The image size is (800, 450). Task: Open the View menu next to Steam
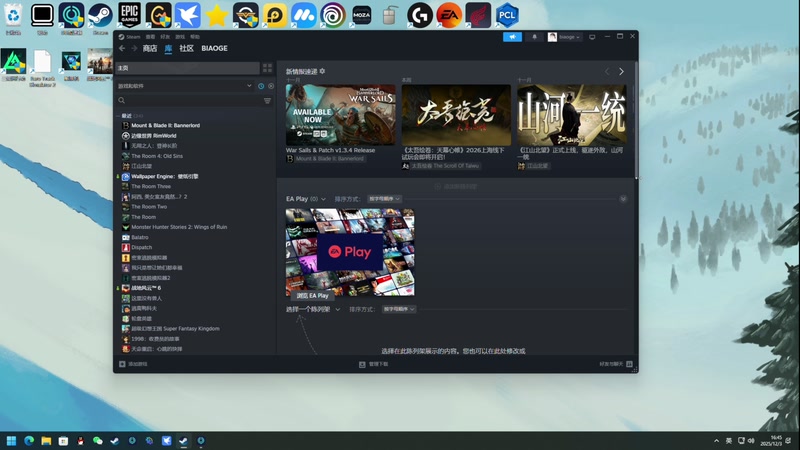coord(150,37)
